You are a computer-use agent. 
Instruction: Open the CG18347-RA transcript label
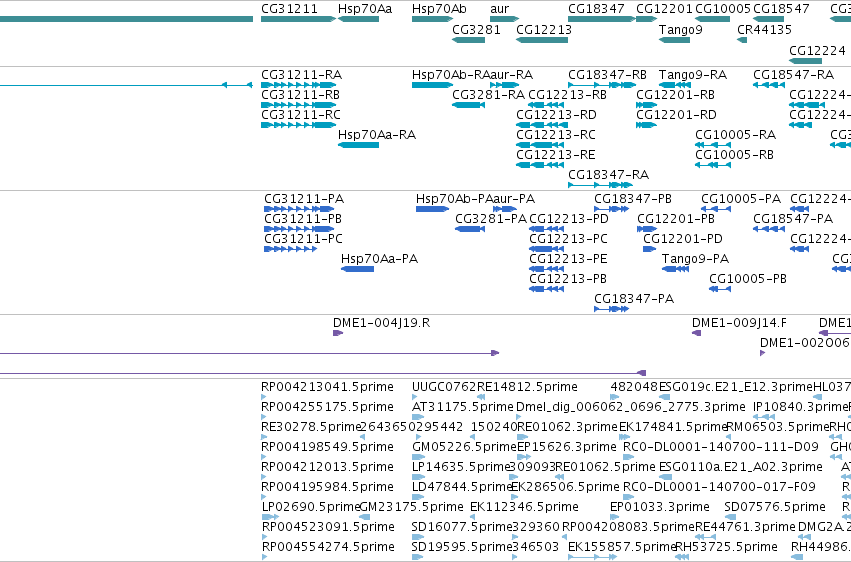click(608, 175)
